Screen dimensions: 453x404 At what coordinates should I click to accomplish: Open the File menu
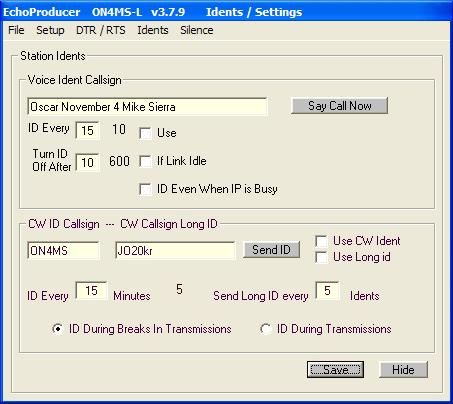pyautogui.click(x=16, y=30)
